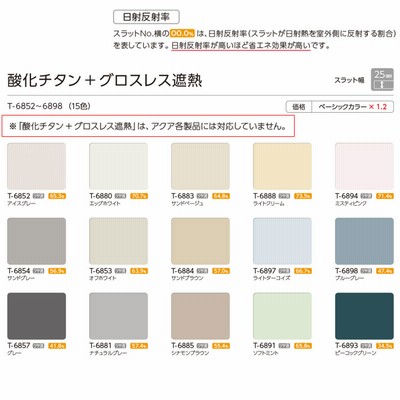Click the red-bordered アクア compatibility notice
400x400 pixels.
(x=148, y=126)
